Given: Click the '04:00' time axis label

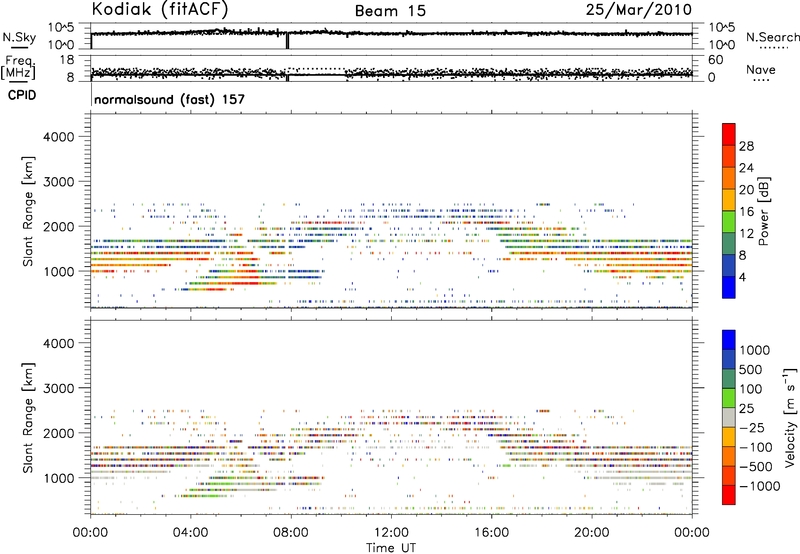Looking at the screenshot, I should (190, 533).
